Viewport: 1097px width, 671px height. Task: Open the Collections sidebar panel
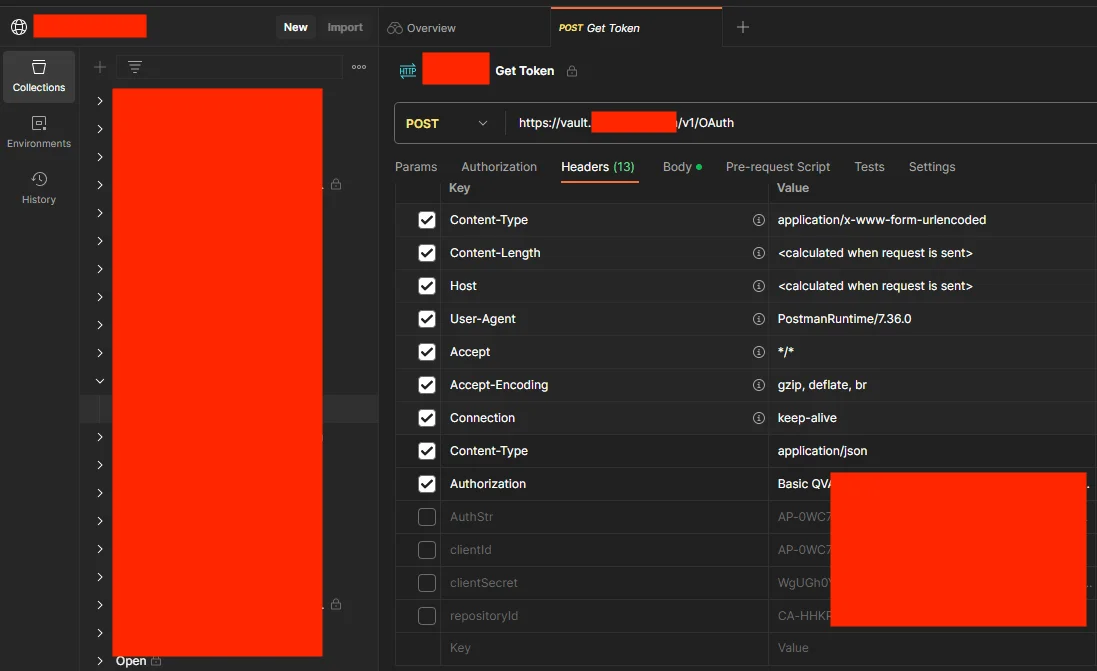click(38, 76)
